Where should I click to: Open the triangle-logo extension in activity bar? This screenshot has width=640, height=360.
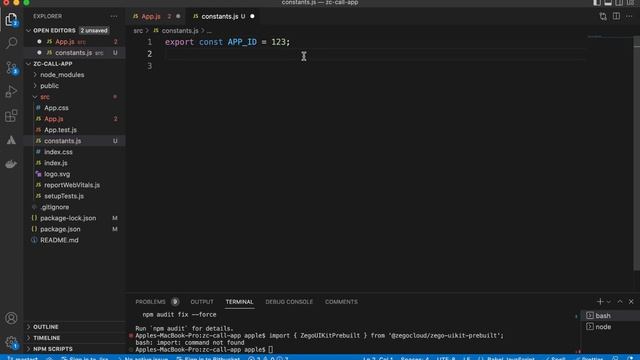(x=11, y=140)
